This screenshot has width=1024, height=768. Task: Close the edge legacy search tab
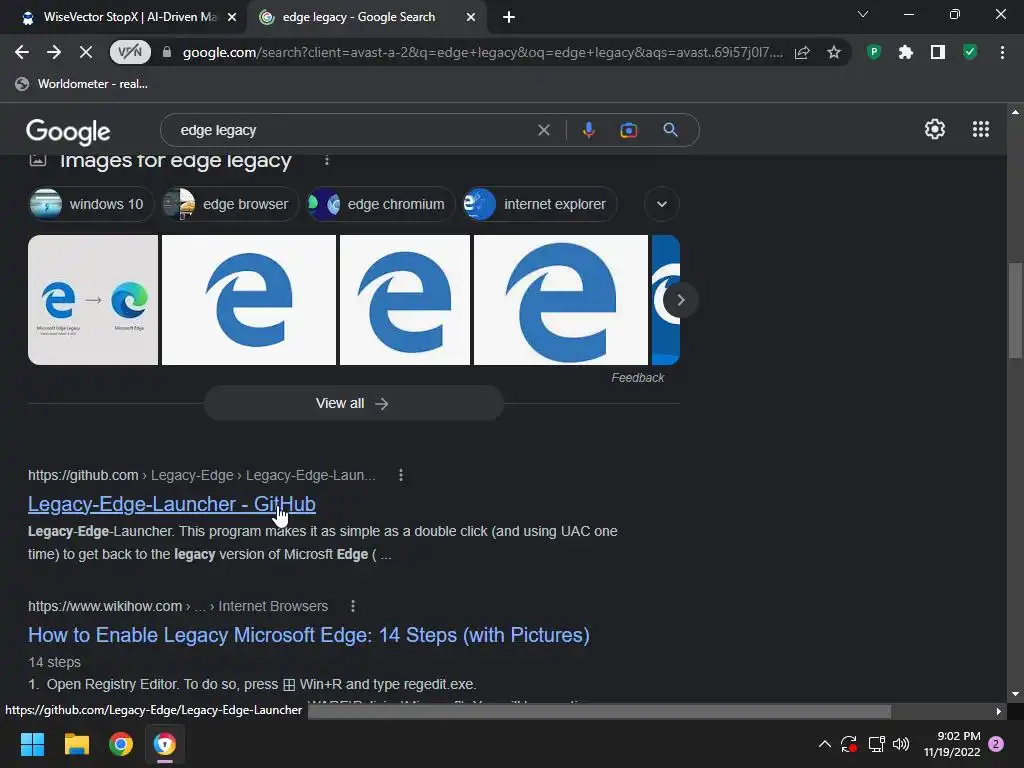coord(471,18)
